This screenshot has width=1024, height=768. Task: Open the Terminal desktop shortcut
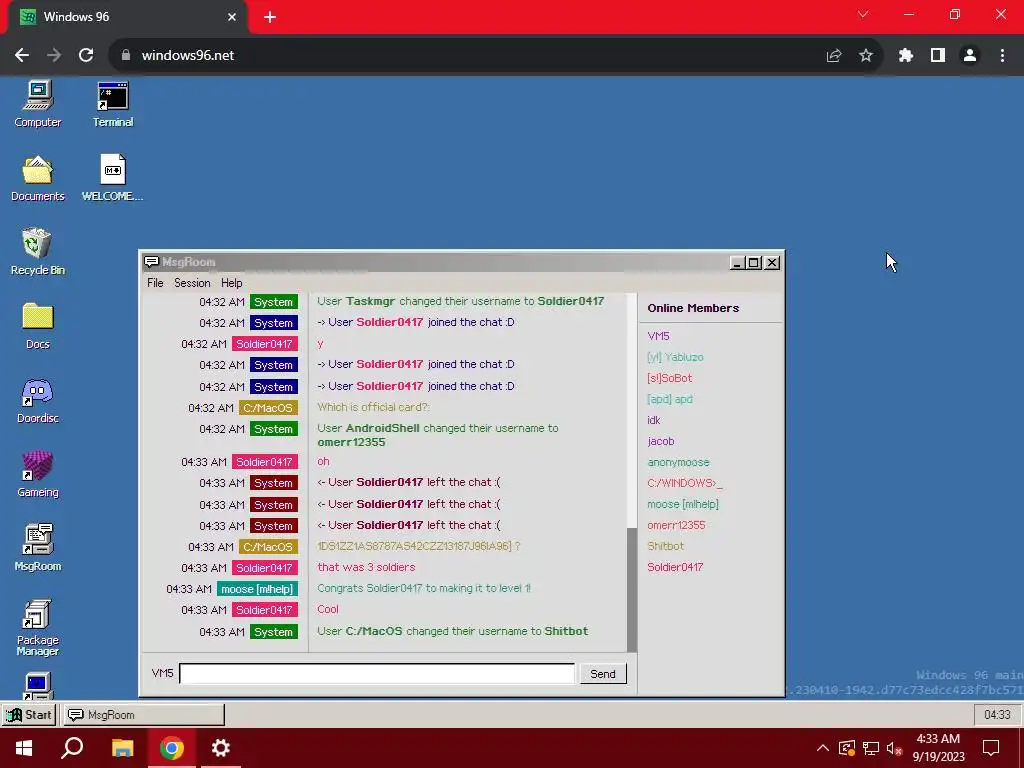(x=112, y=104)
